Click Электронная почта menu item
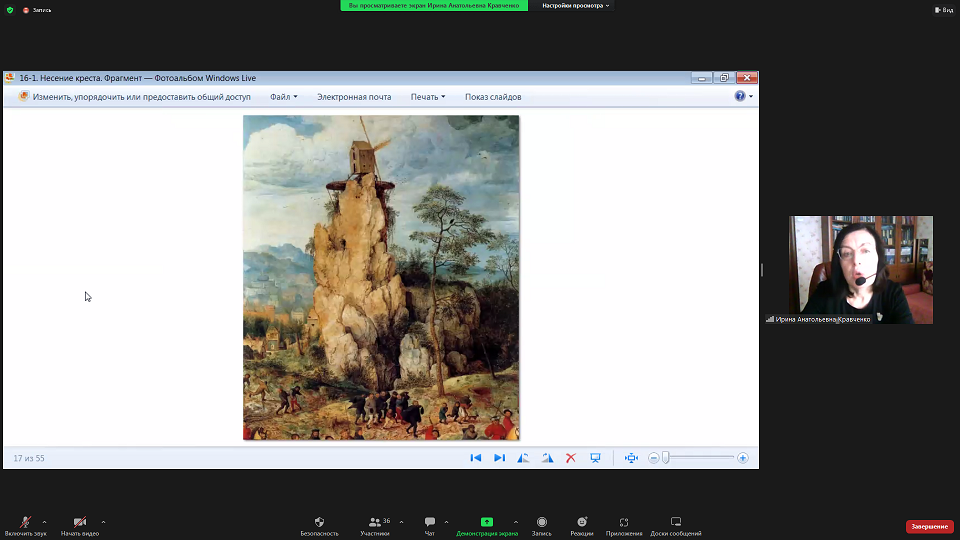This screenshot has width=960, height=540. [354, 97]
